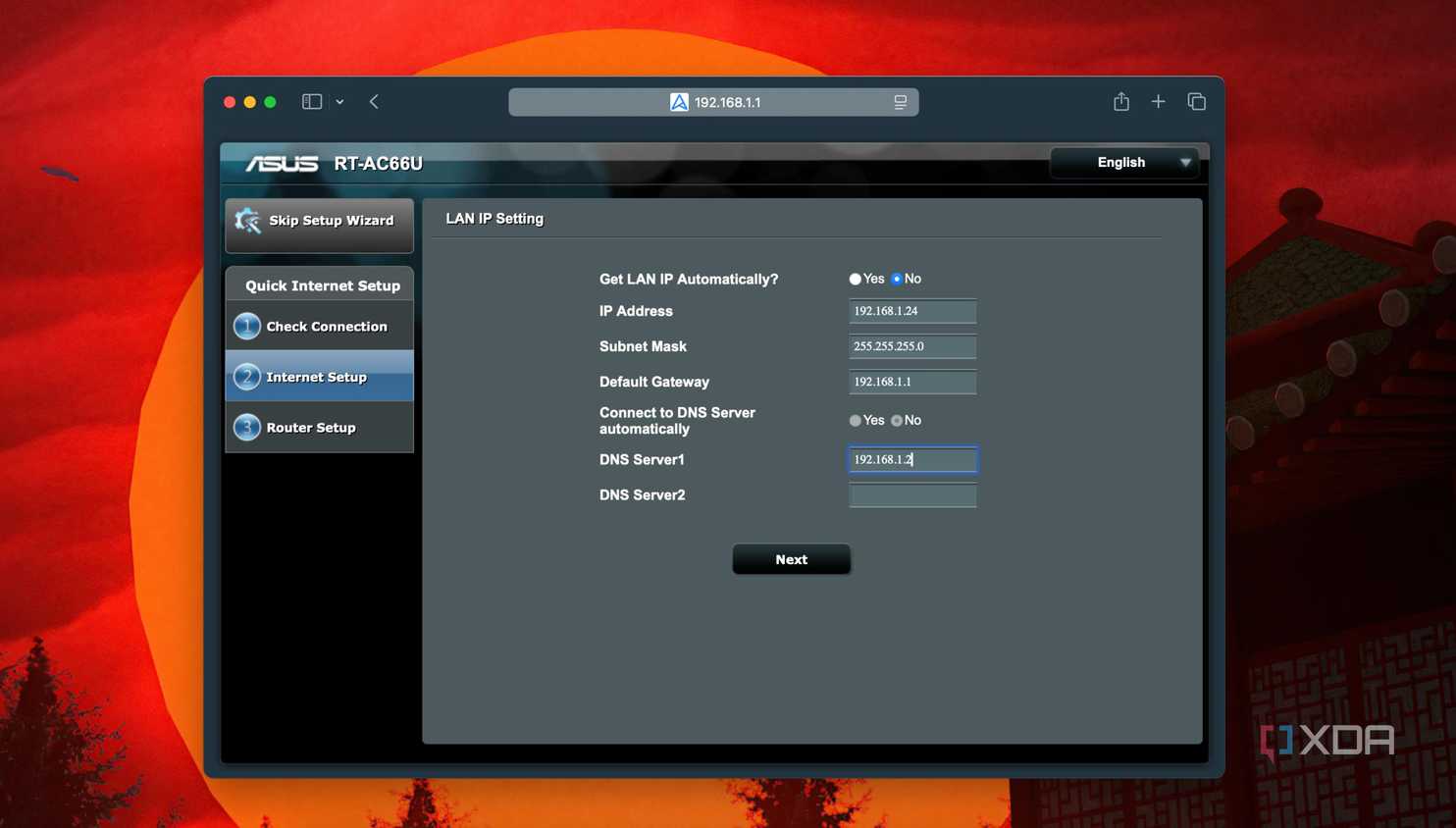Select No for Connect to DNS automatically
Screen dimensions: 1456x828
pos(897,421)
